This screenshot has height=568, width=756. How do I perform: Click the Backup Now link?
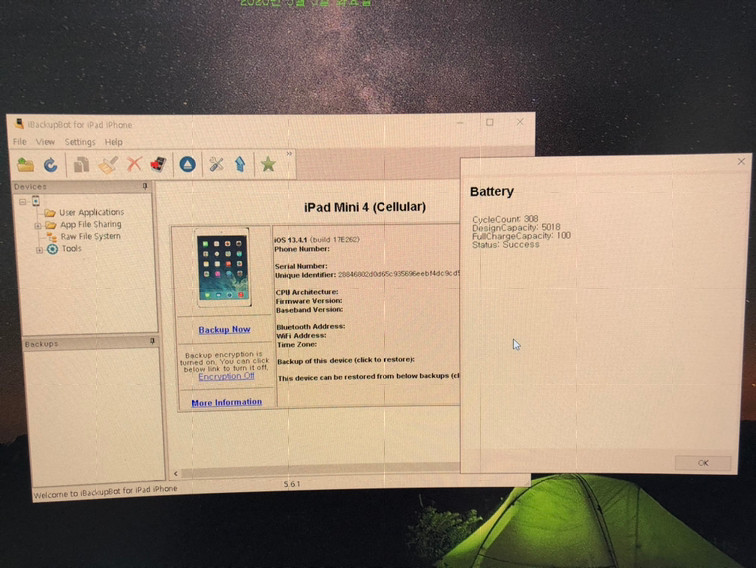[x=224, y=329]
